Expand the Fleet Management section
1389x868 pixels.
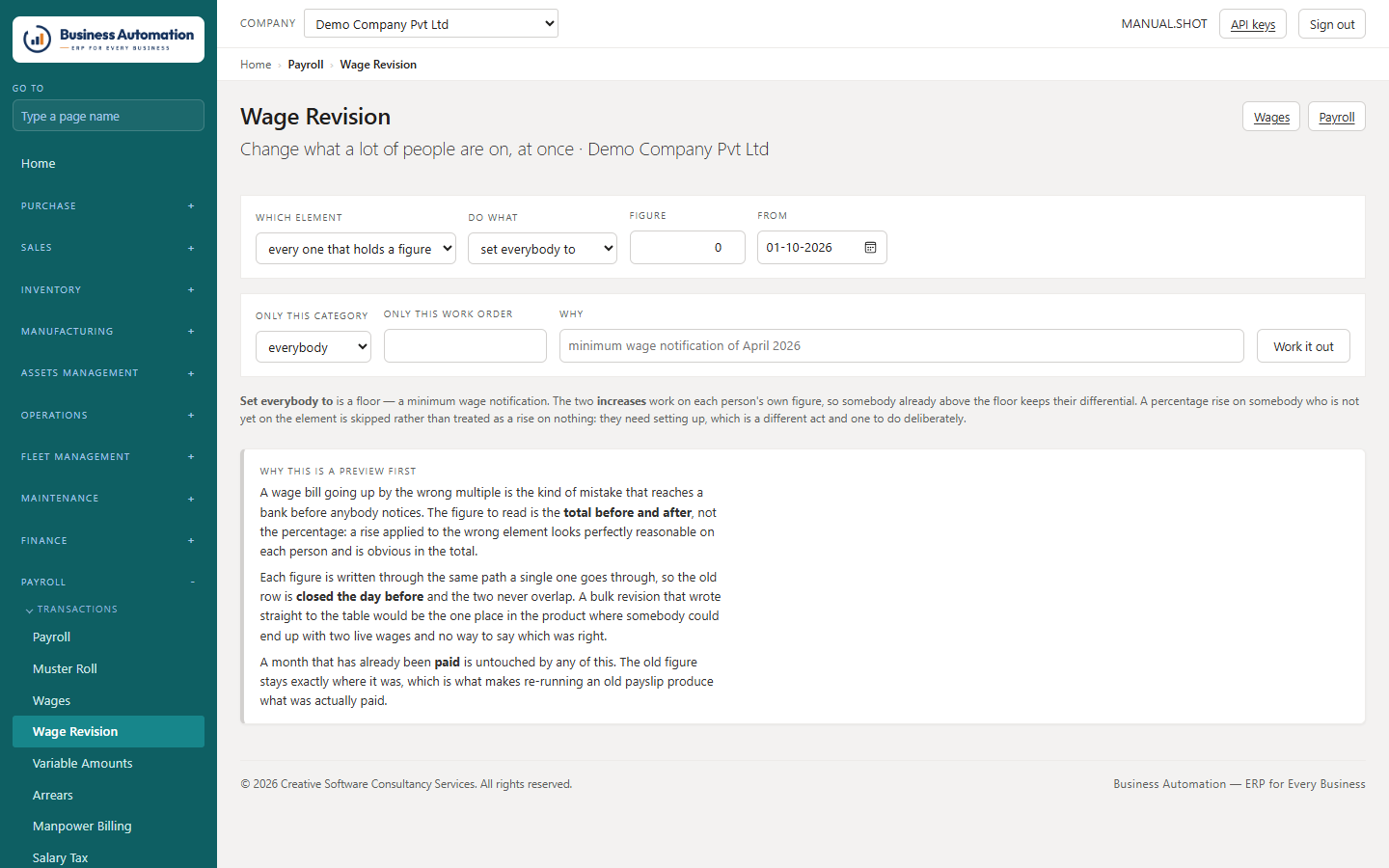click(108, 457)
